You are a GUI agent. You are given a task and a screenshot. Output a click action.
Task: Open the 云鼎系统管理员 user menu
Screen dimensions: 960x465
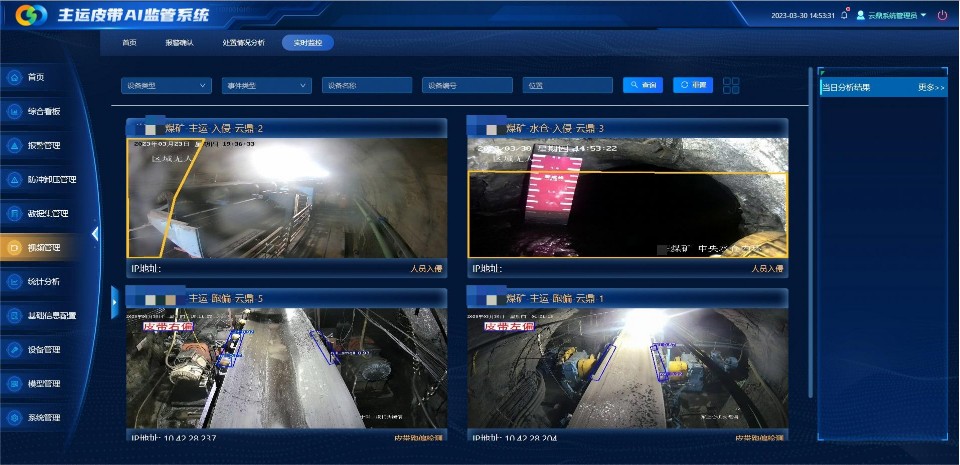[x=891, y=15]
